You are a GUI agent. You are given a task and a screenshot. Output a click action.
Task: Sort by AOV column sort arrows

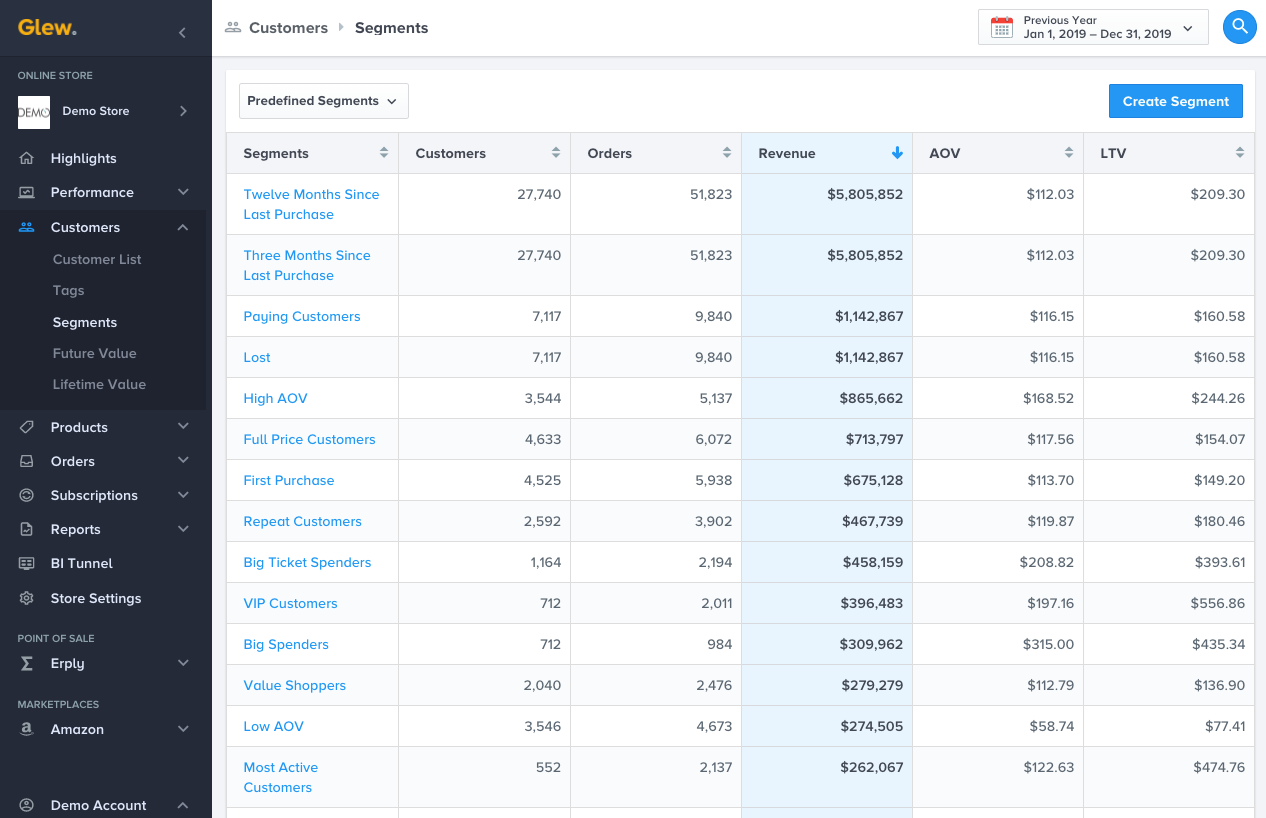click(1069, 153)
